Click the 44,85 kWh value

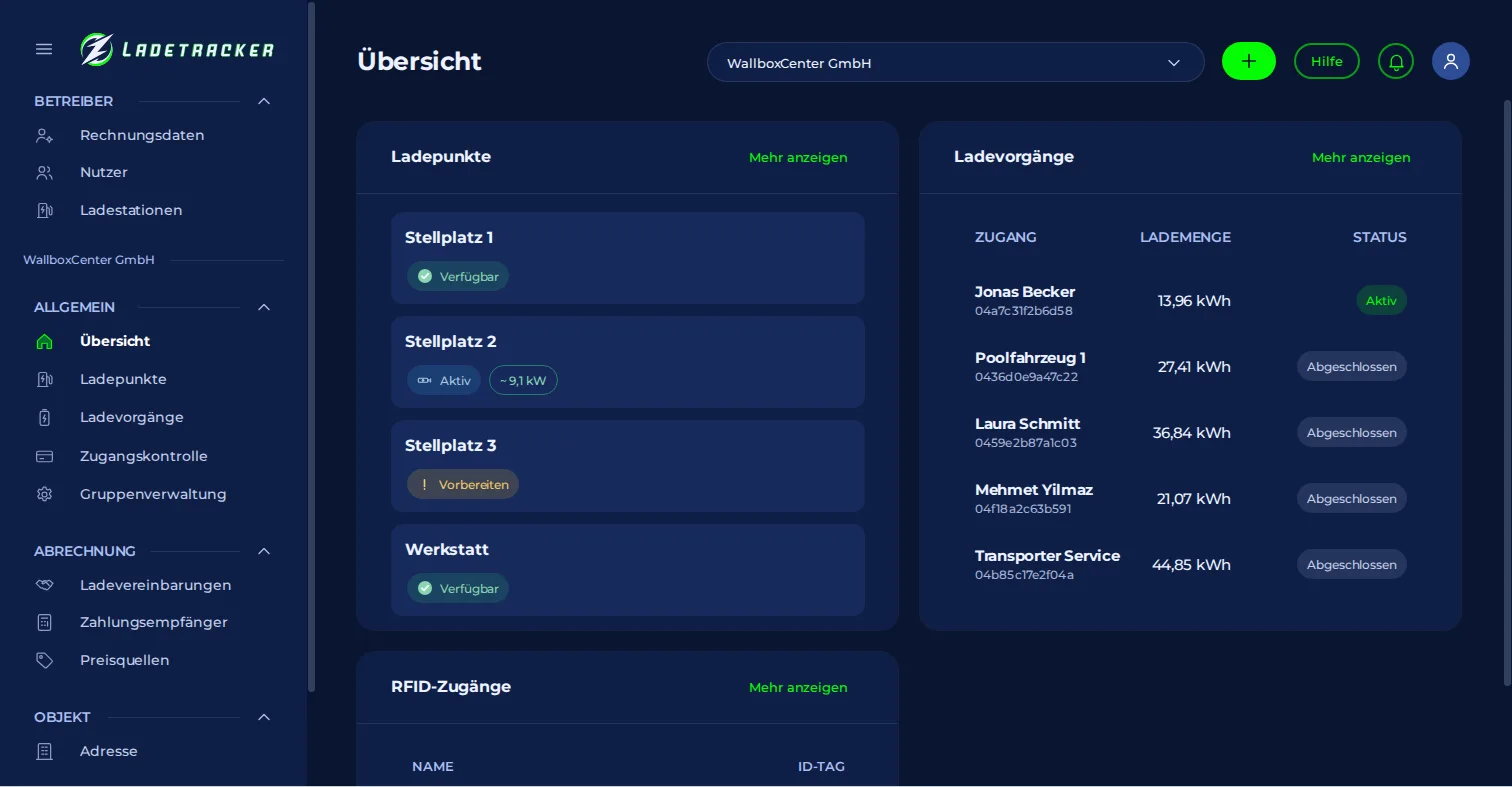(1191, 565)
